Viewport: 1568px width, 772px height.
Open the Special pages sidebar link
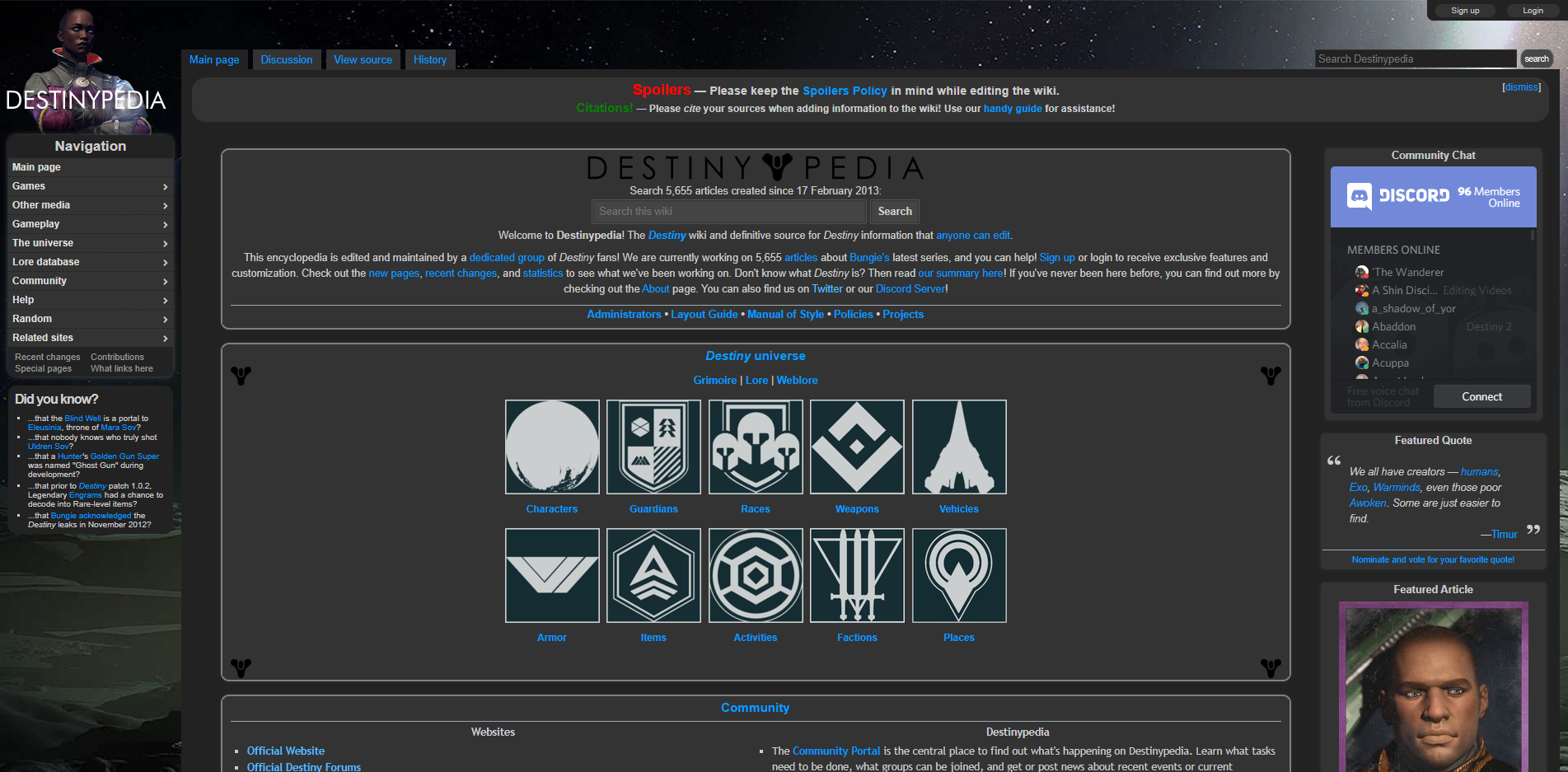point(43,368)
